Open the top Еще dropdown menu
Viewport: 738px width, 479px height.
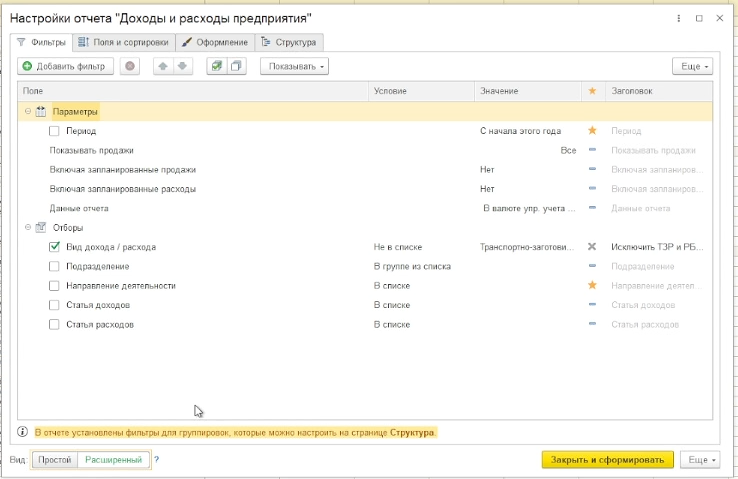(x=692, y=66)
